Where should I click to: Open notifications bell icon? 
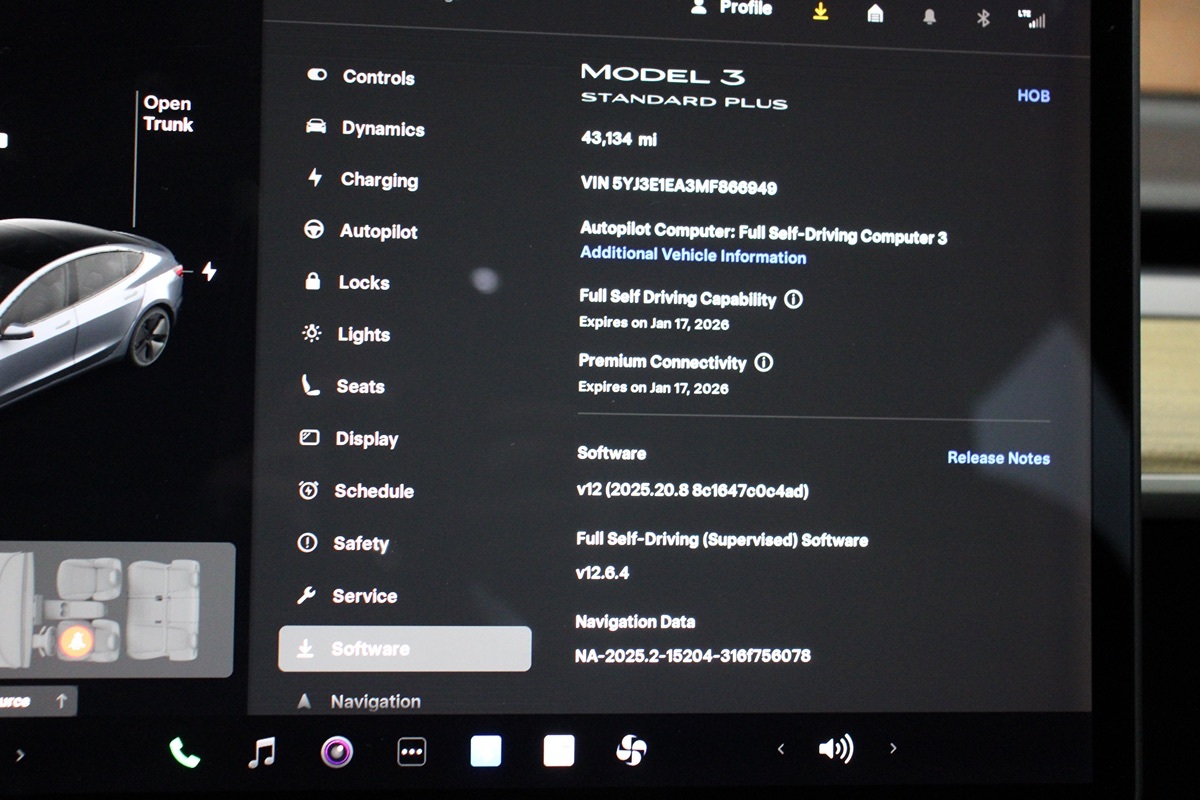(930, 16)
